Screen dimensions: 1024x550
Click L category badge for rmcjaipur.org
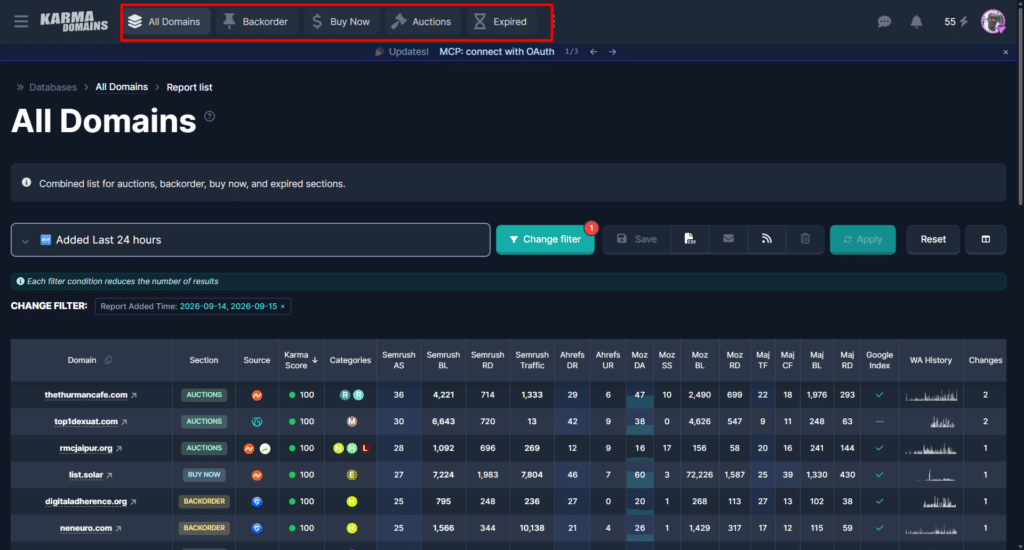click(x=365, y=448)
